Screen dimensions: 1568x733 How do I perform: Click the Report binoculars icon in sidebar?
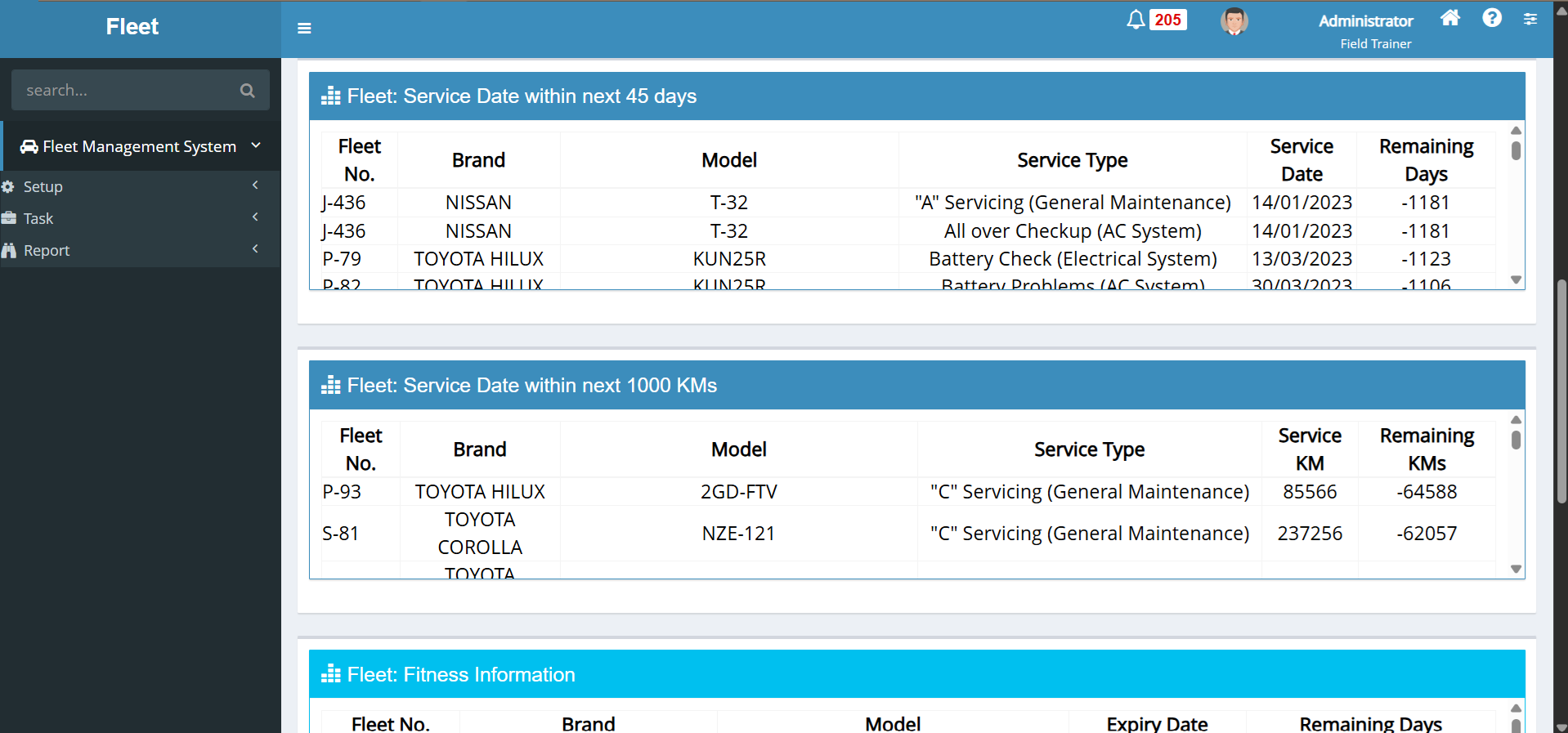click(x=9, y=251)
